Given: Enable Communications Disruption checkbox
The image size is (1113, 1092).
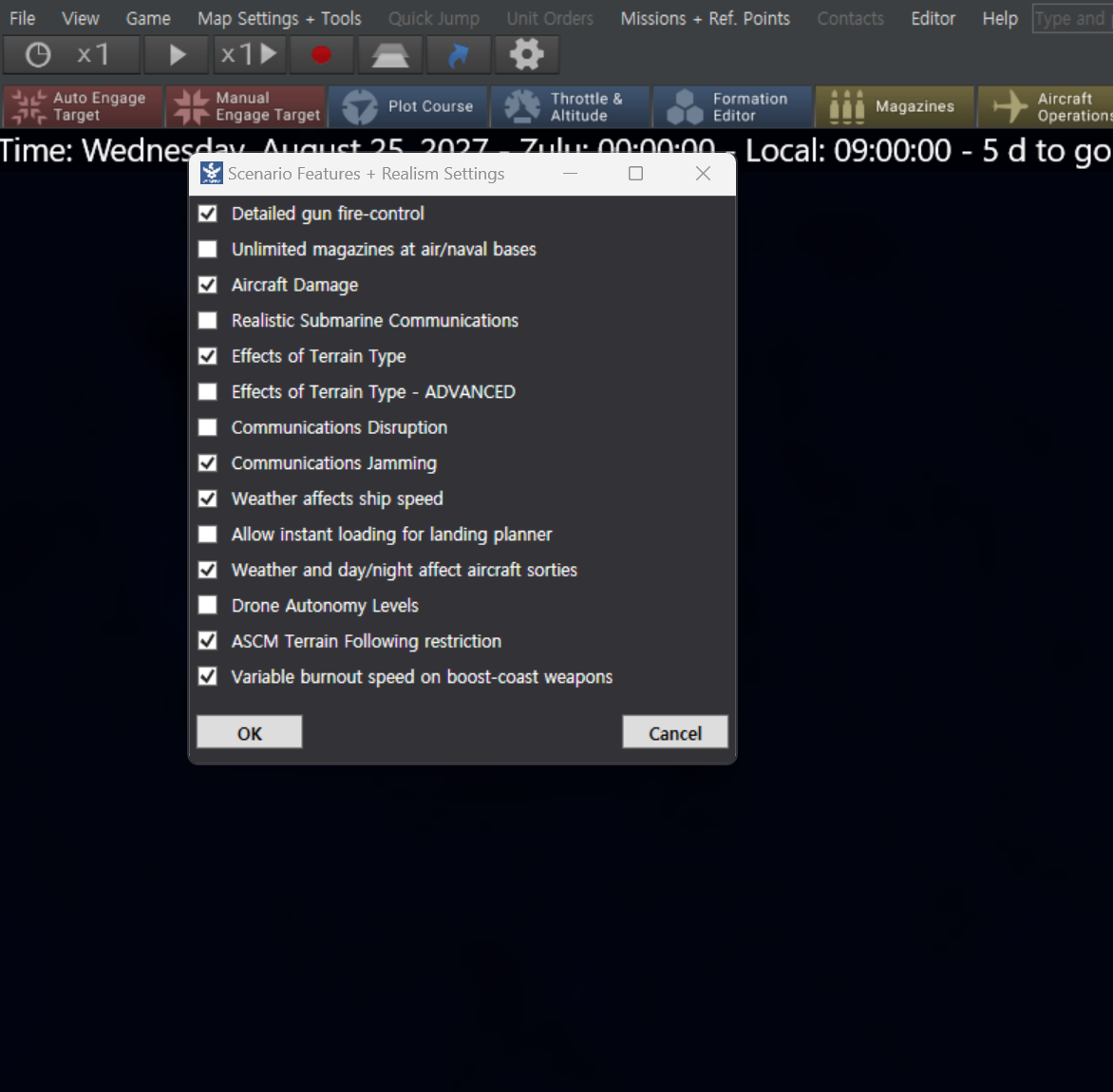Looking at the screenshot, I should (207, 427).
